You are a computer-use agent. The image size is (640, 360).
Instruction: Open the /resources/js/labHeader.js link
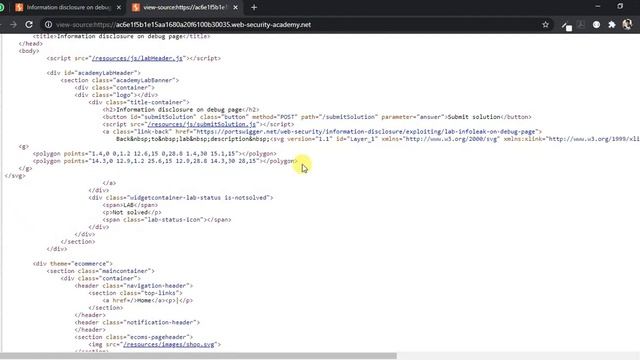click(x=138, y=58)
